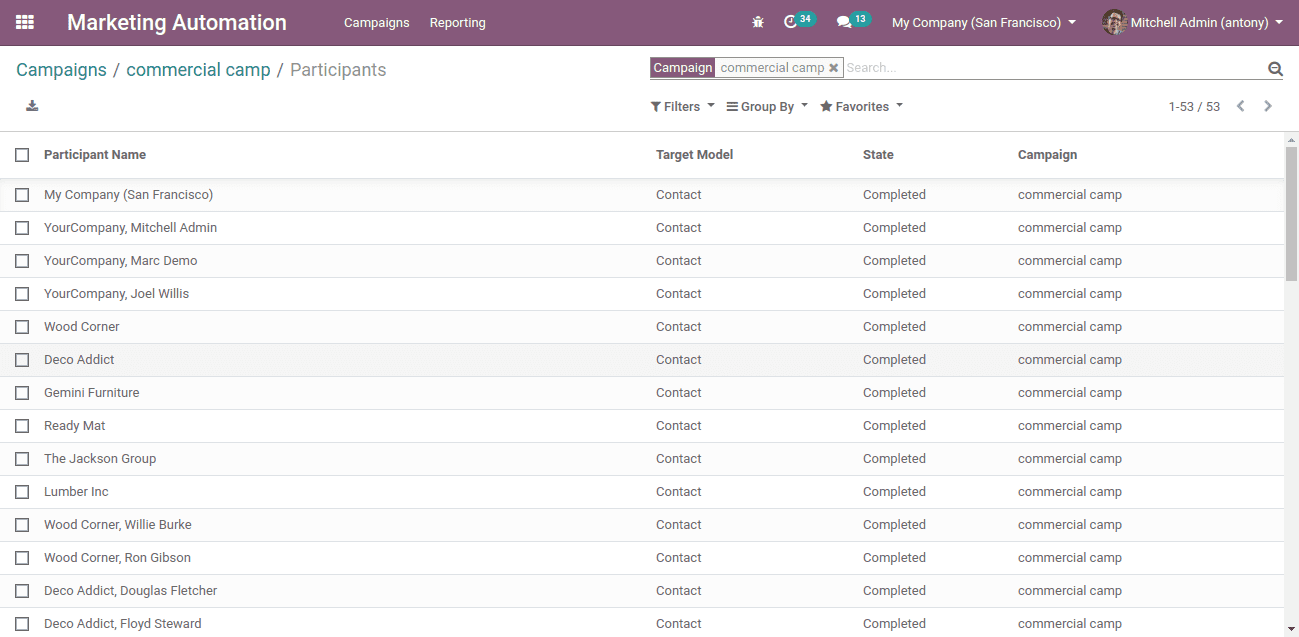Sort by Target Model column
1299x637 pixels.
point(695,155)
